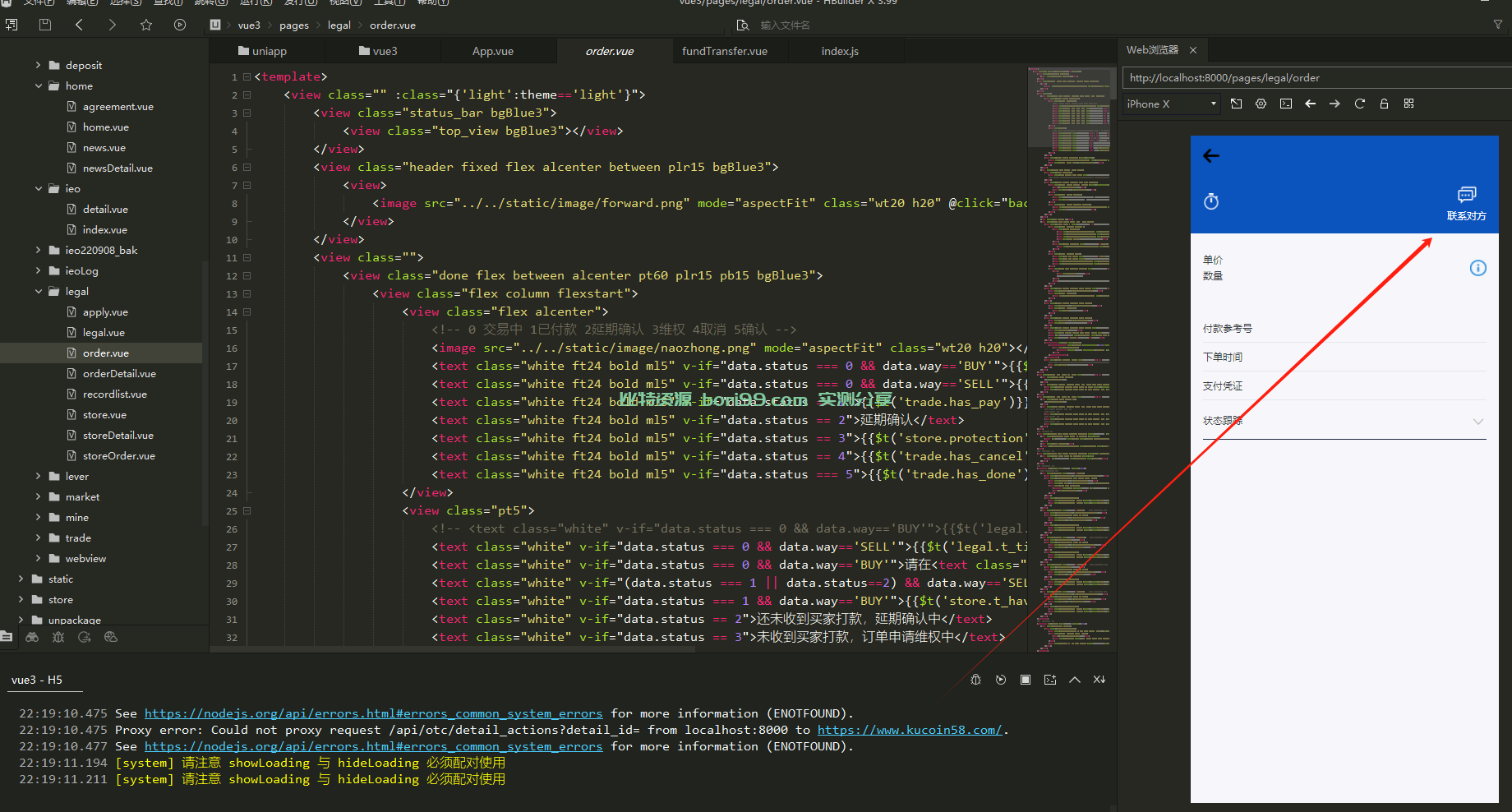Clear the console with the X-arrow icon
Screen dimensions: 1512x812
point(1099,680)
